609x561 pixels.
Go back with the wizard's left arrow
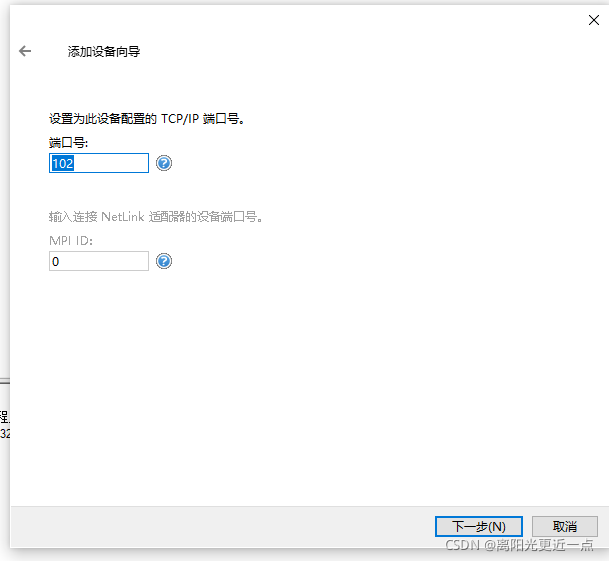pyautogui.click(x=25, y=51)
